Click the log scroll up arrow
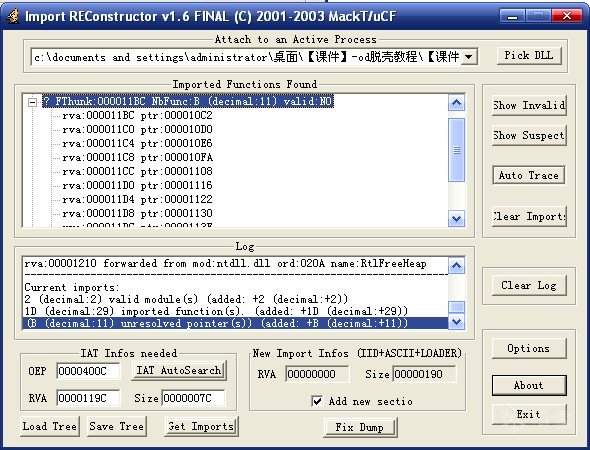 pyautogui.click(x=456, y=266)
